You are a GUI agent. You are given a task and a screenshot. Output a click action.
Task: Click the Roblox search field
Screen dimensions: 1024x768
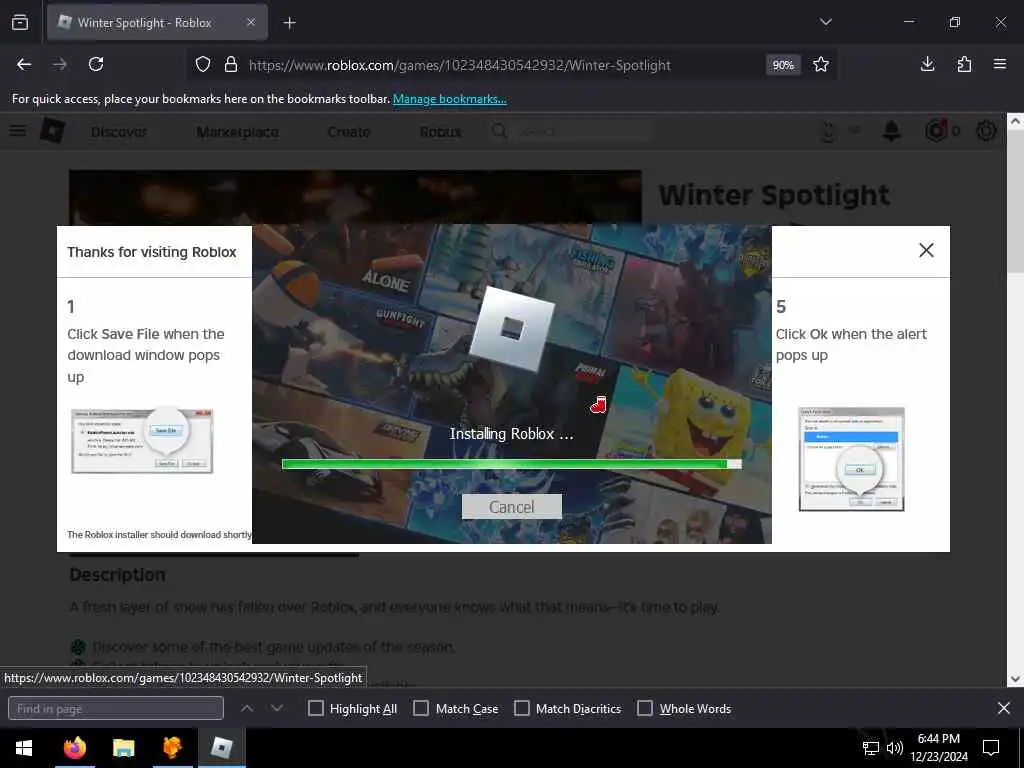pyautogui.click(x=572, y=131)
